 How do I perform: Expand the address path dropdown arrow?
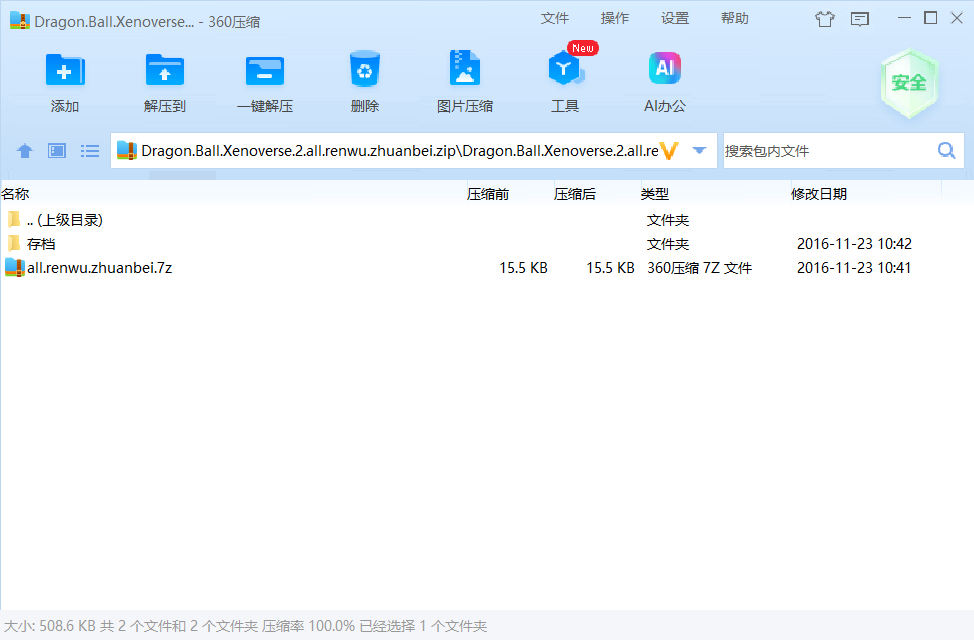(x=699, y=150)
